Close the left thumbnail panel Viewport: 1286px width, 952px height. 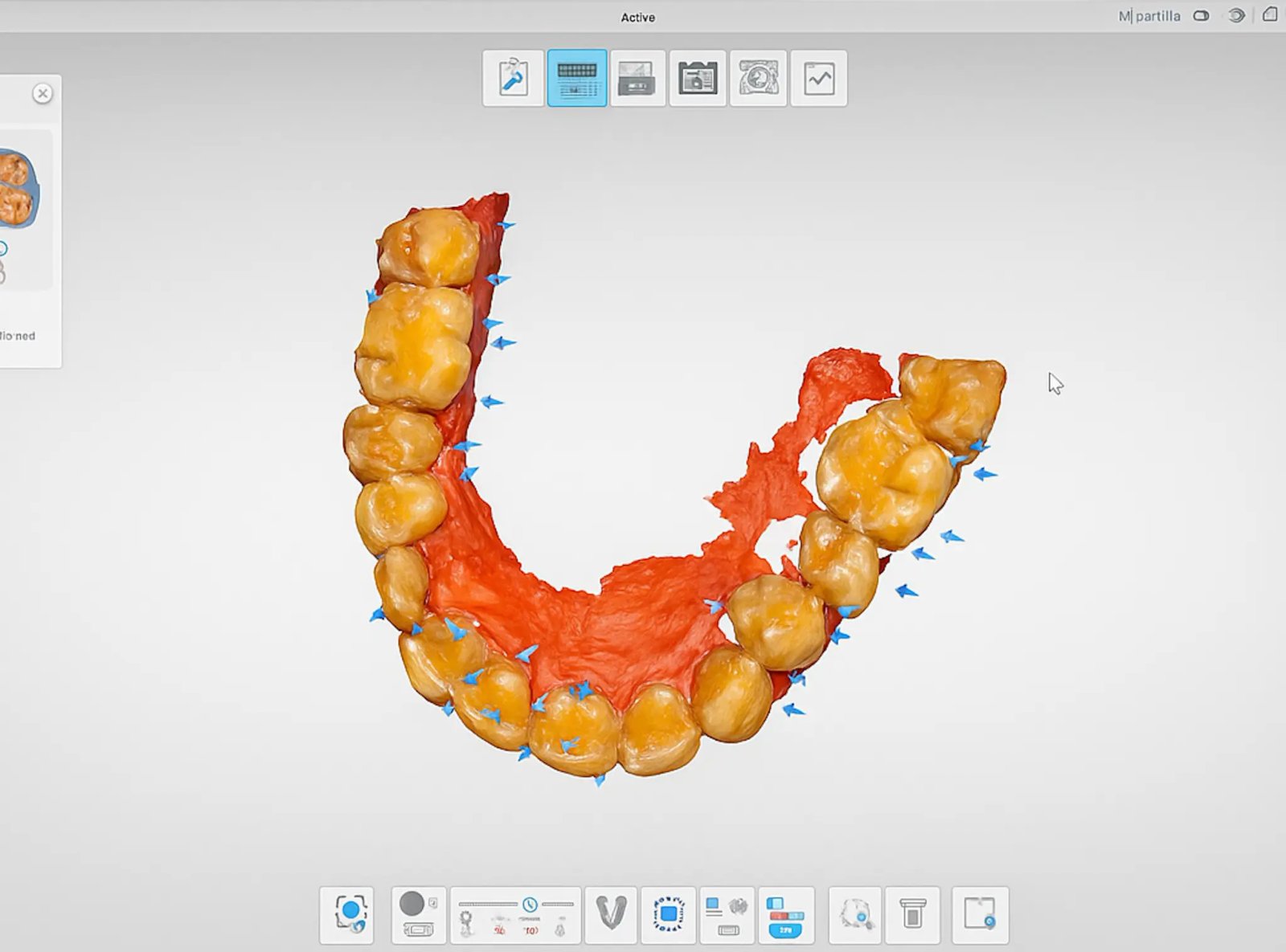pos(43,94)
